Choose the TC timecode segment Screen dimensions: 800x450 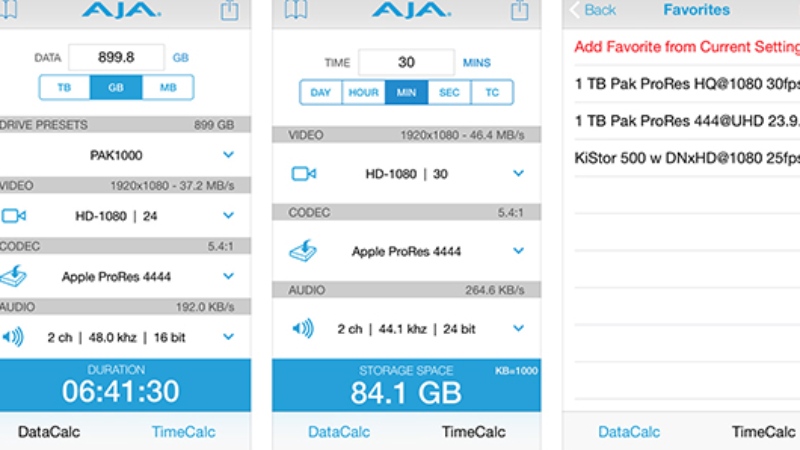pos(492,93)
